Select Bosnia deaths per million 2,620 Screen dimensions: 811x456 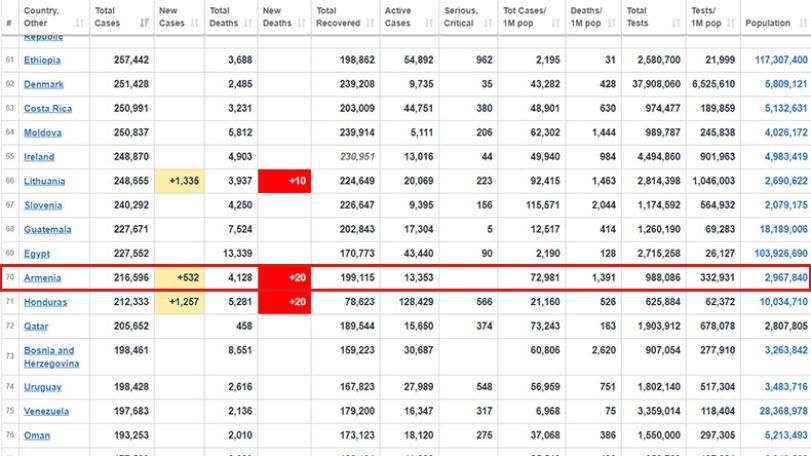click(x=604, y=351)
